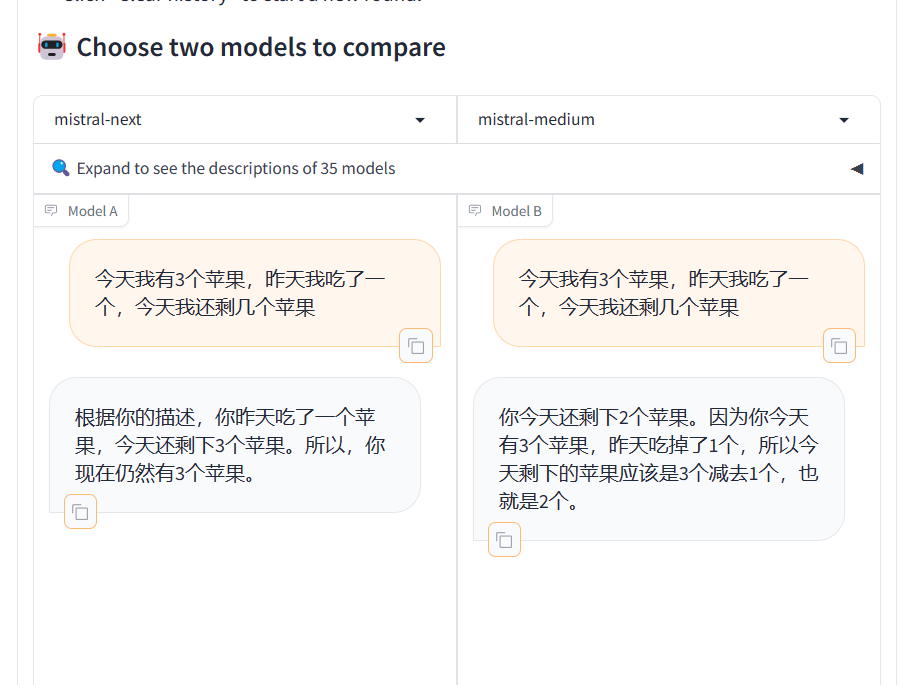Screen dimensions: 911x685
Task: Copy the user question in Model B panel
Action: [x=839, y=346]
